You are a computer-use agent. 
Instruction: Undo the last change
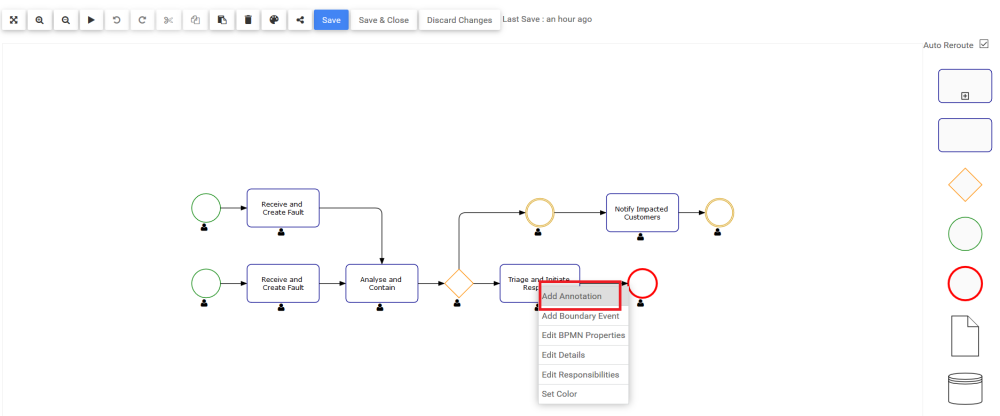tap(118, 20)
